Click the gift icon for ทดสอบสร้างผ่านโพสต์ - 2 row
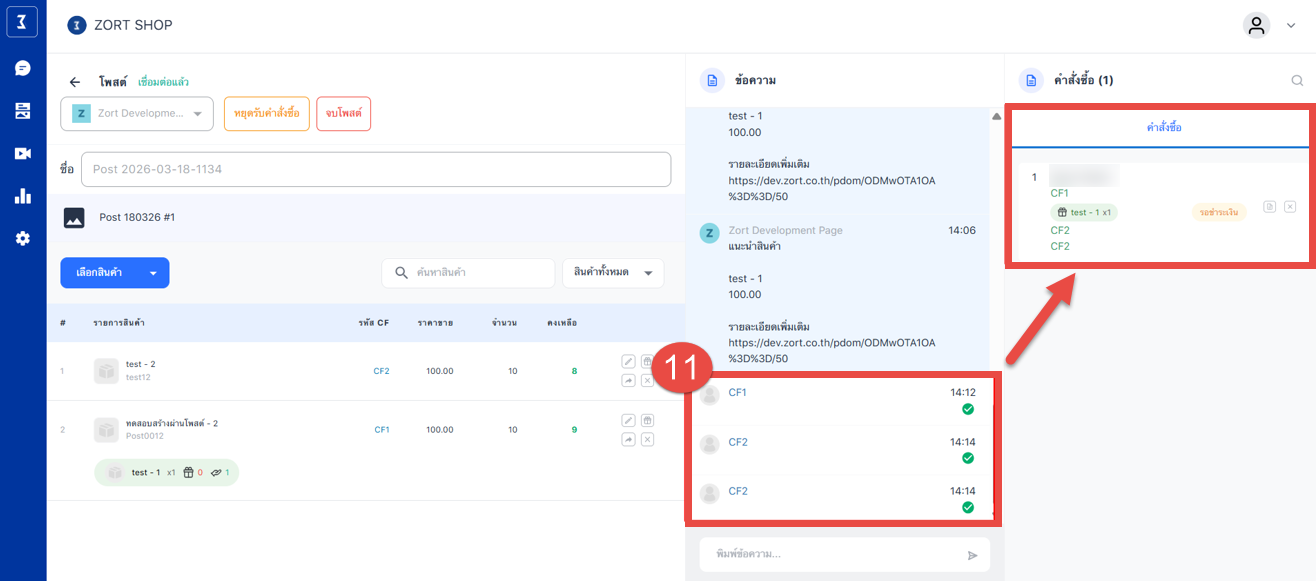Image resolution: width=1316 pixels, height=581 pixels. (x=647, y=420)
